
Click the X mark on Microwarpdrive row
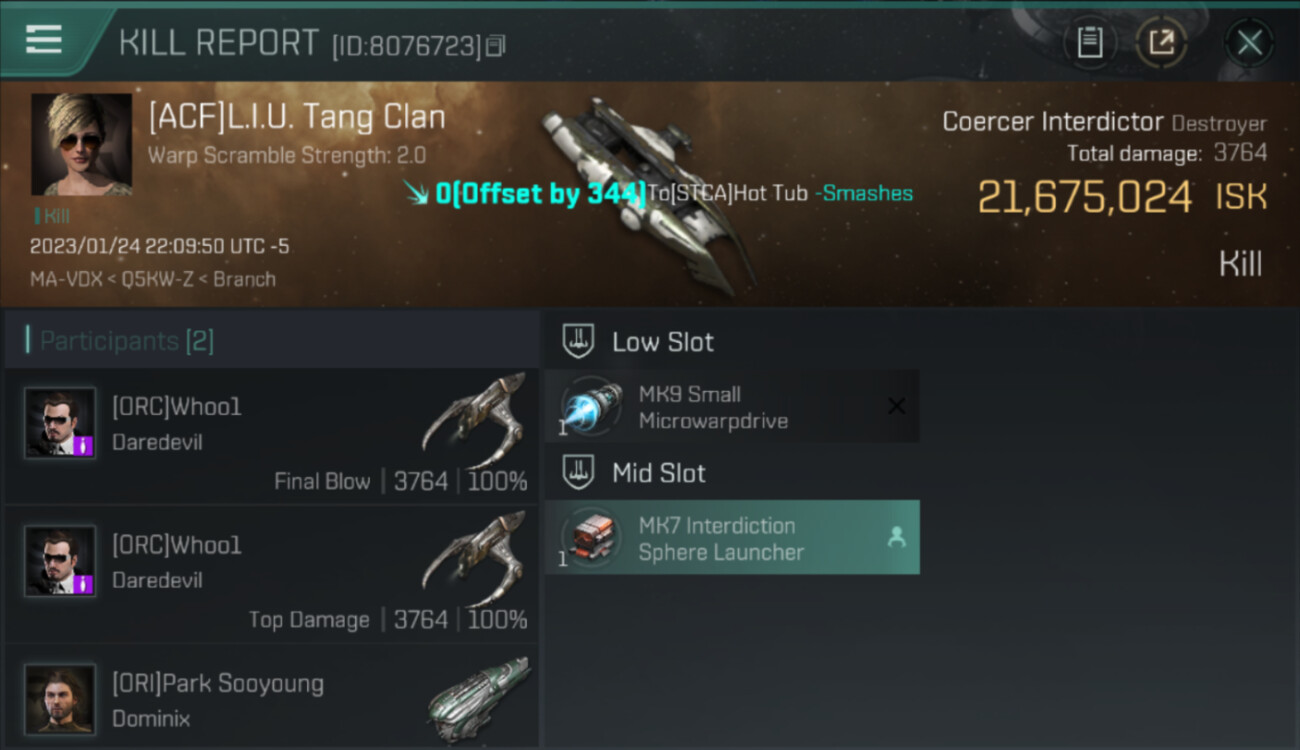[896, 406]
